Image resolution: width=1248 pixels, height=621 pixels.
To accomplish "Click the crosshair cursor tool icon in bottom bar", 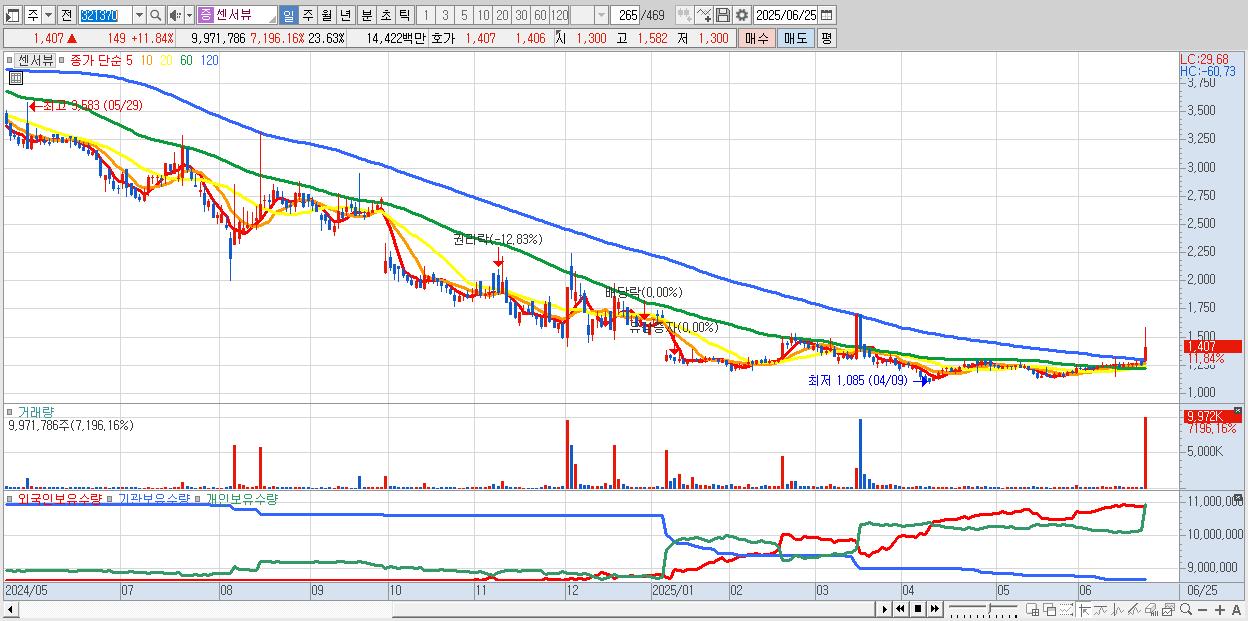I will point(1084,609).
